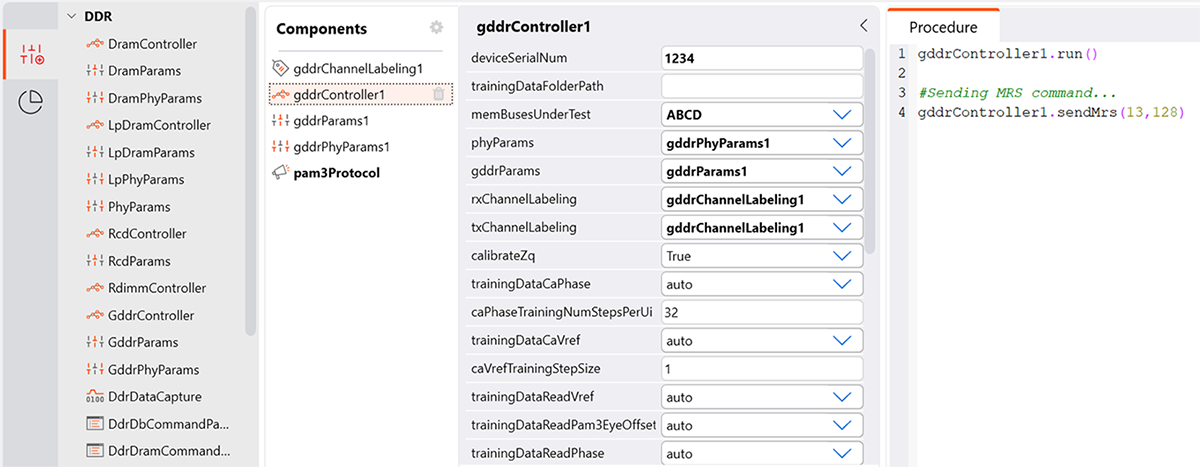Switch to the Procedure tab
The width and height of the screenshot is (1200, 467).
pyautogui.click(x=941, y=27)
